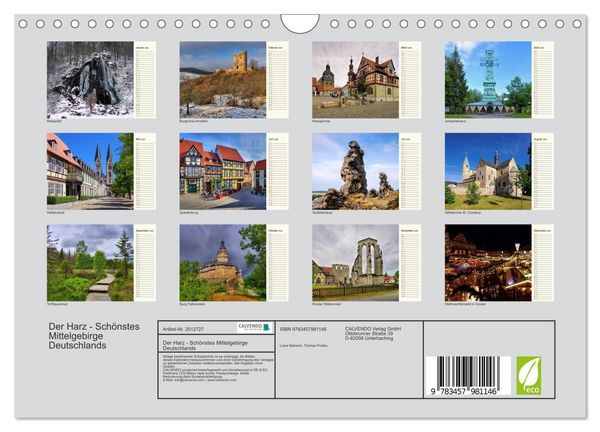Click the 'ISBN 9783457981146' text

[x=303, y=329]
